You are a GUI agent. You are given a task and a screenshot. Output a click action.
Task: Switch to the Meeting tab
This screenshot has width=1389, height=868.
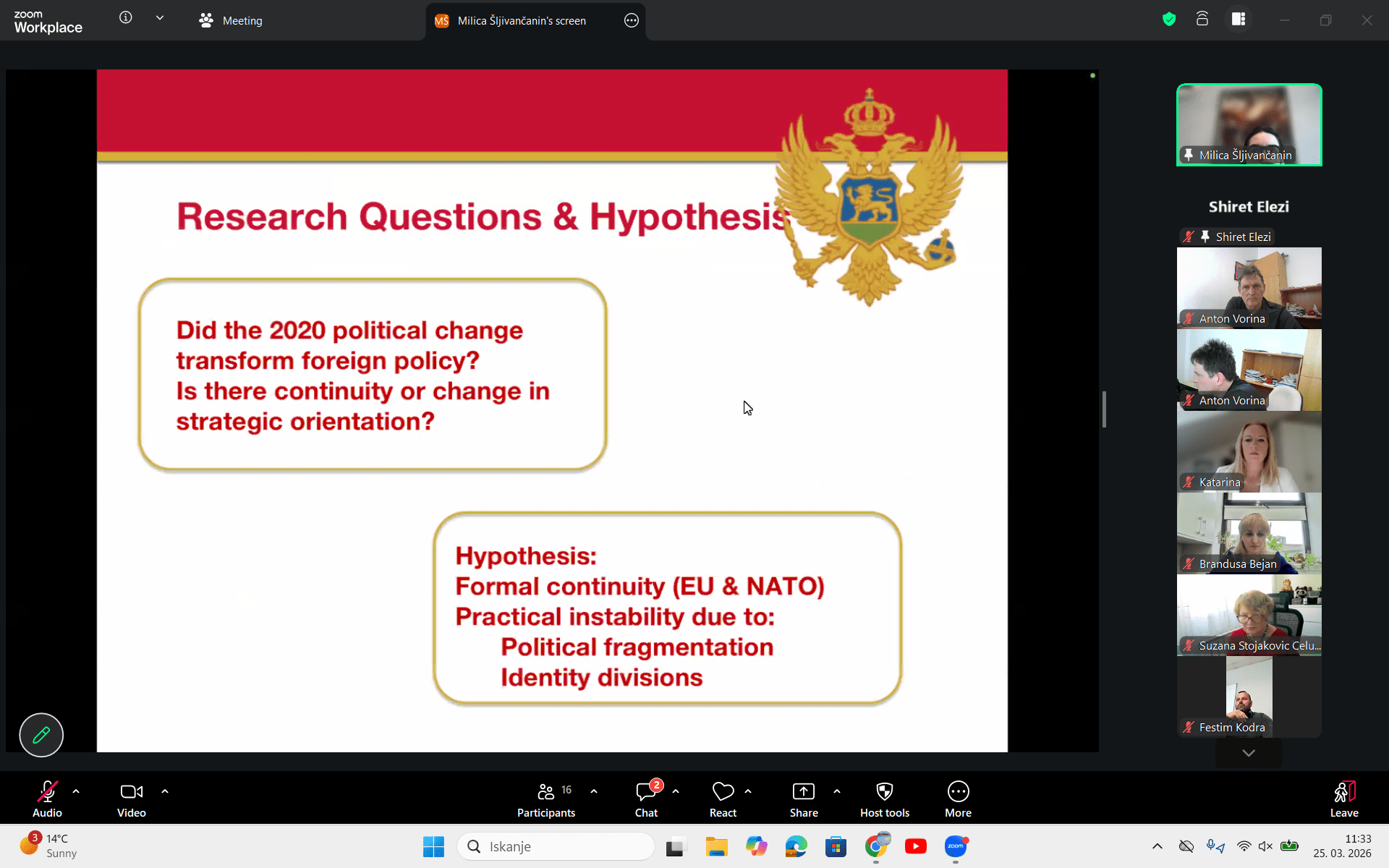click(x=231, y=21)
